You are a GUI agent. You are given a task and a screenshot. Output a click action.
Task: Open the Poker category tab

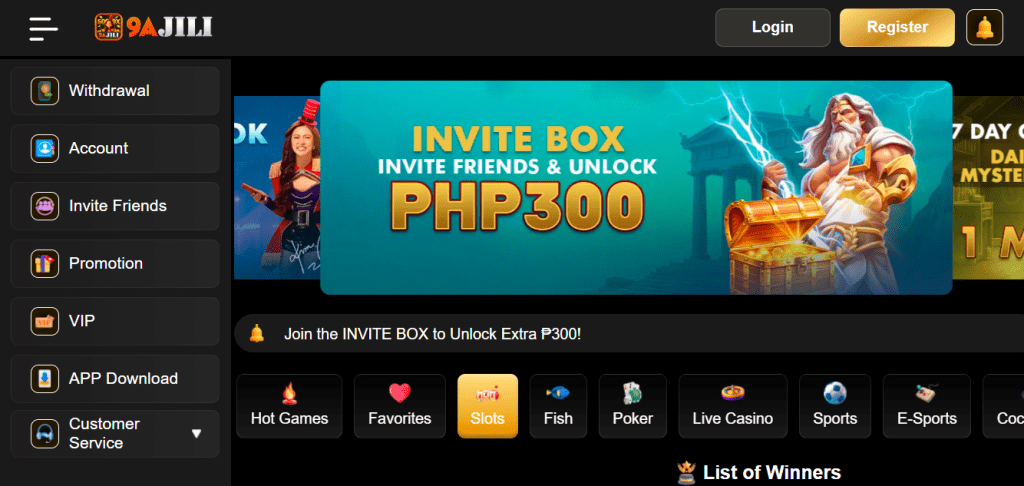click(633, 406)
